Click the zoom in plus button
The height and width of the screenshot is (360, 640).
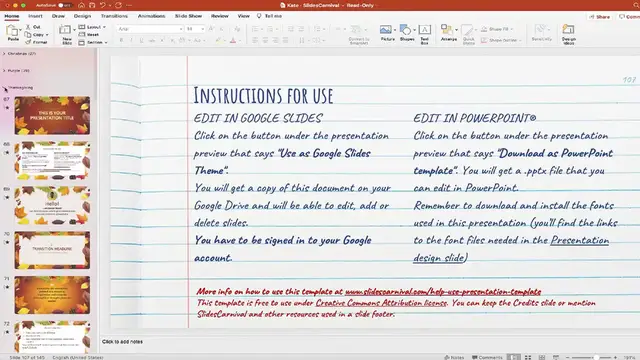[x=616, y=357]
